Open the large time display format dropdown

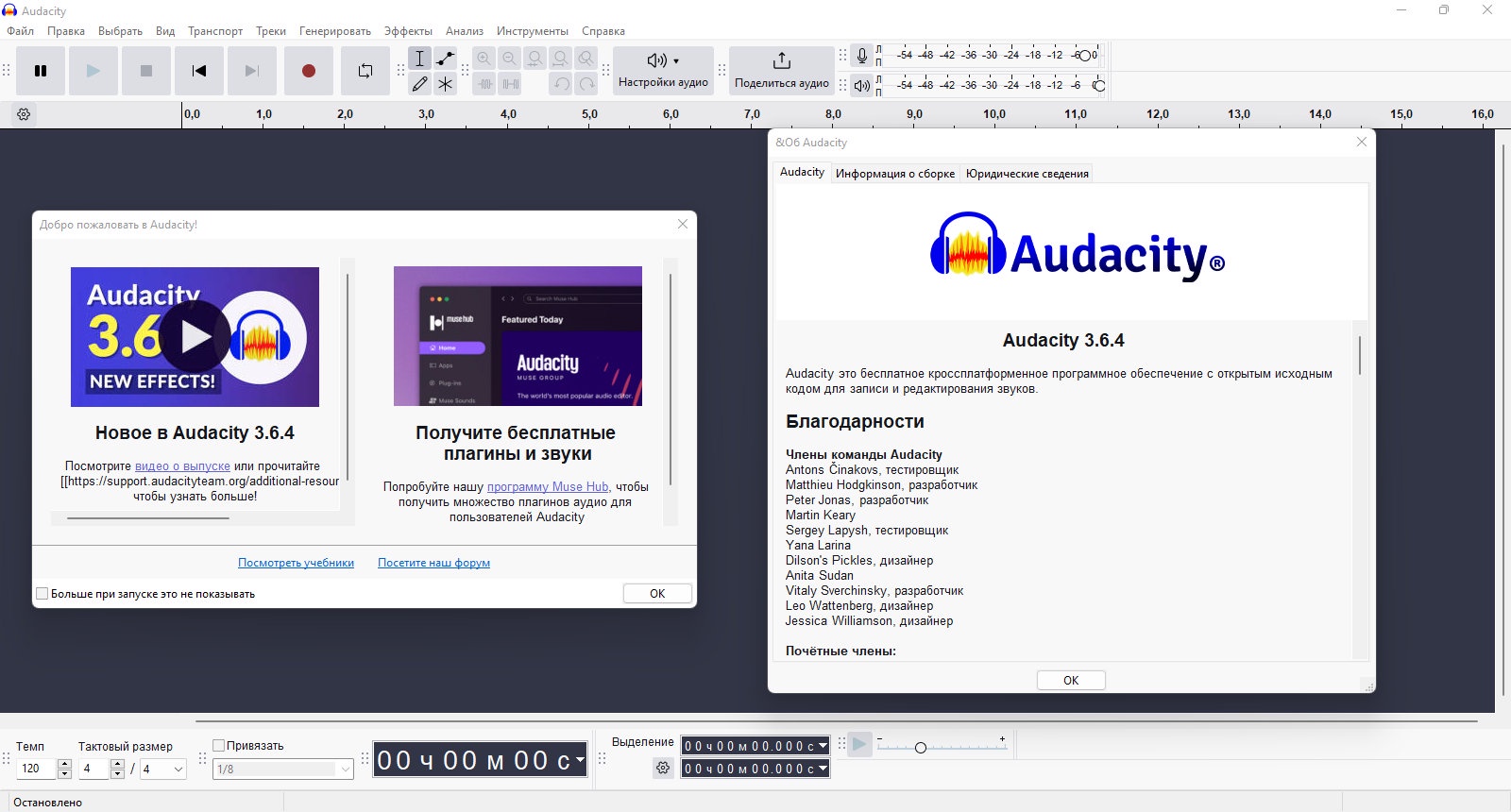tap(580, 760)
